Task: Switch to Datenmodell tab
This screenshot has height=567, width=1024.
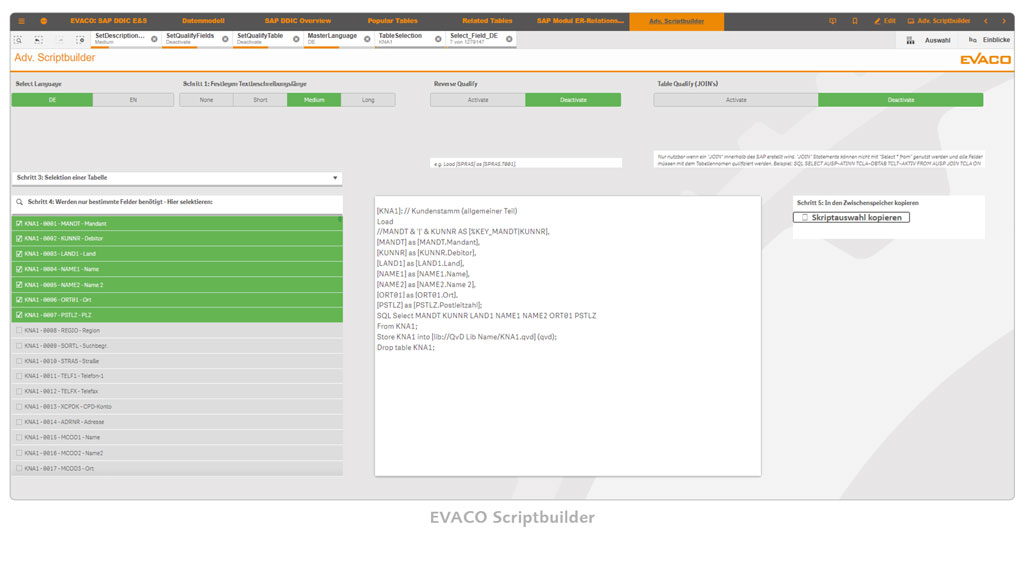Action: click(x=203, y=21)
